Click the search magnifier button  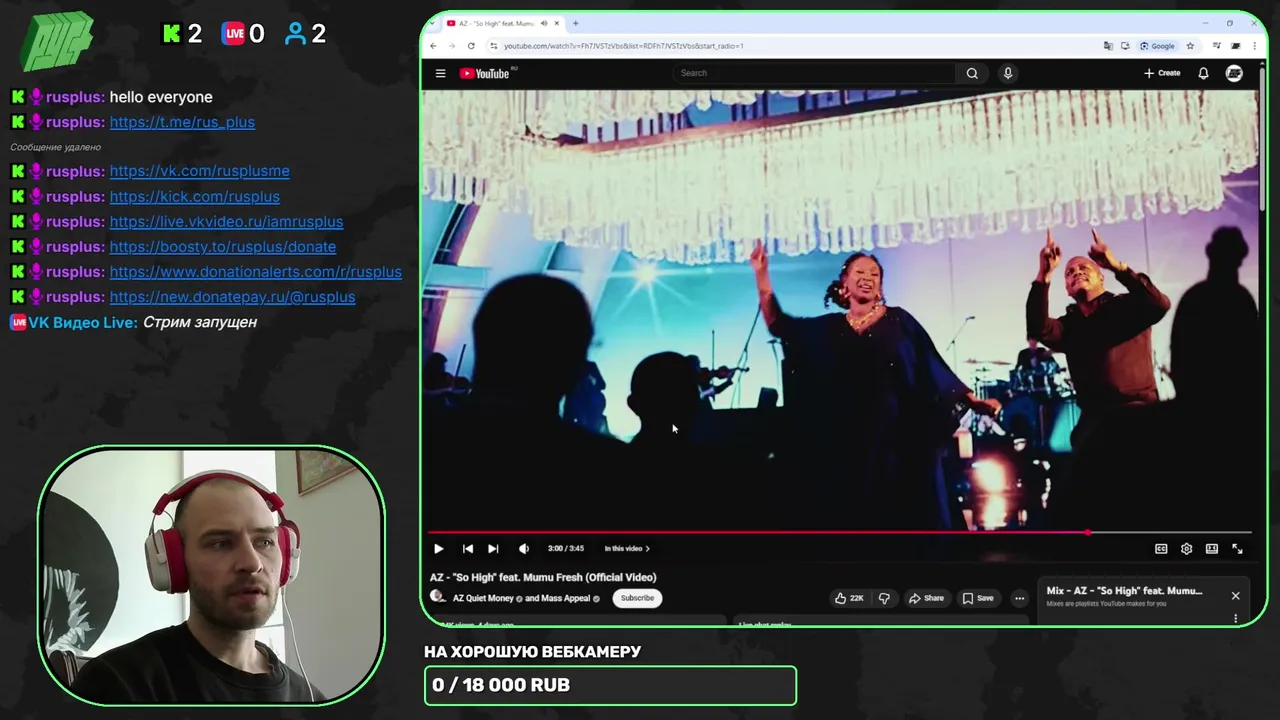tap(972, 73)
